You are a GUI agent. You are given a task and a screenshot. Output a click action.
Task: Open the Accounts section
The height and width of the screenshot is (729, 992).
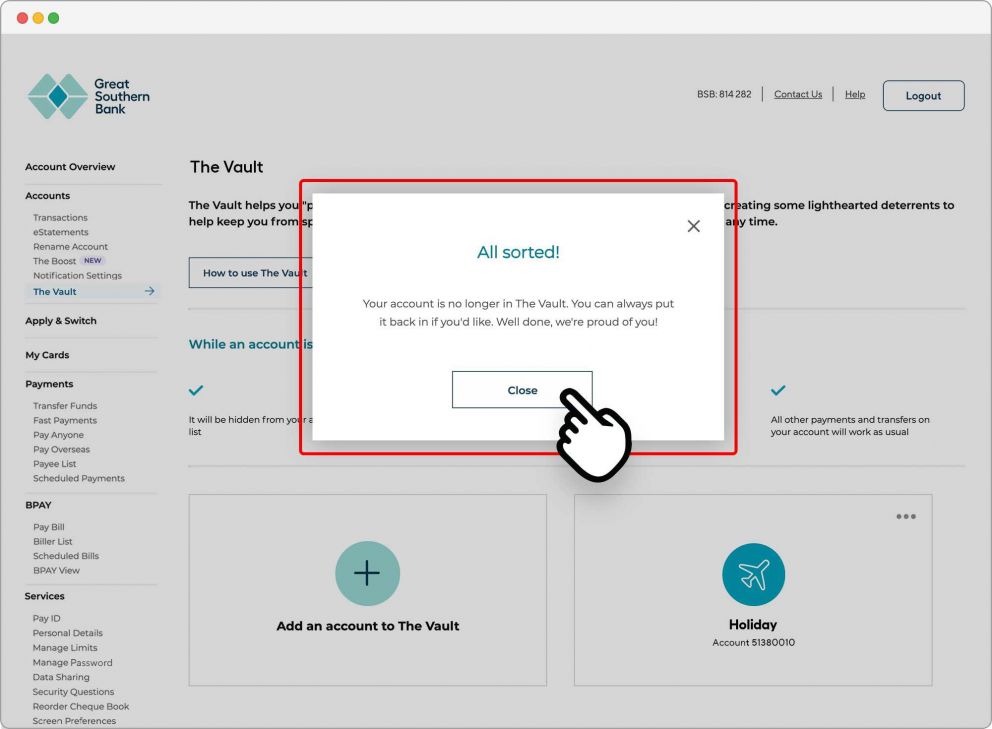coord(47,196)
